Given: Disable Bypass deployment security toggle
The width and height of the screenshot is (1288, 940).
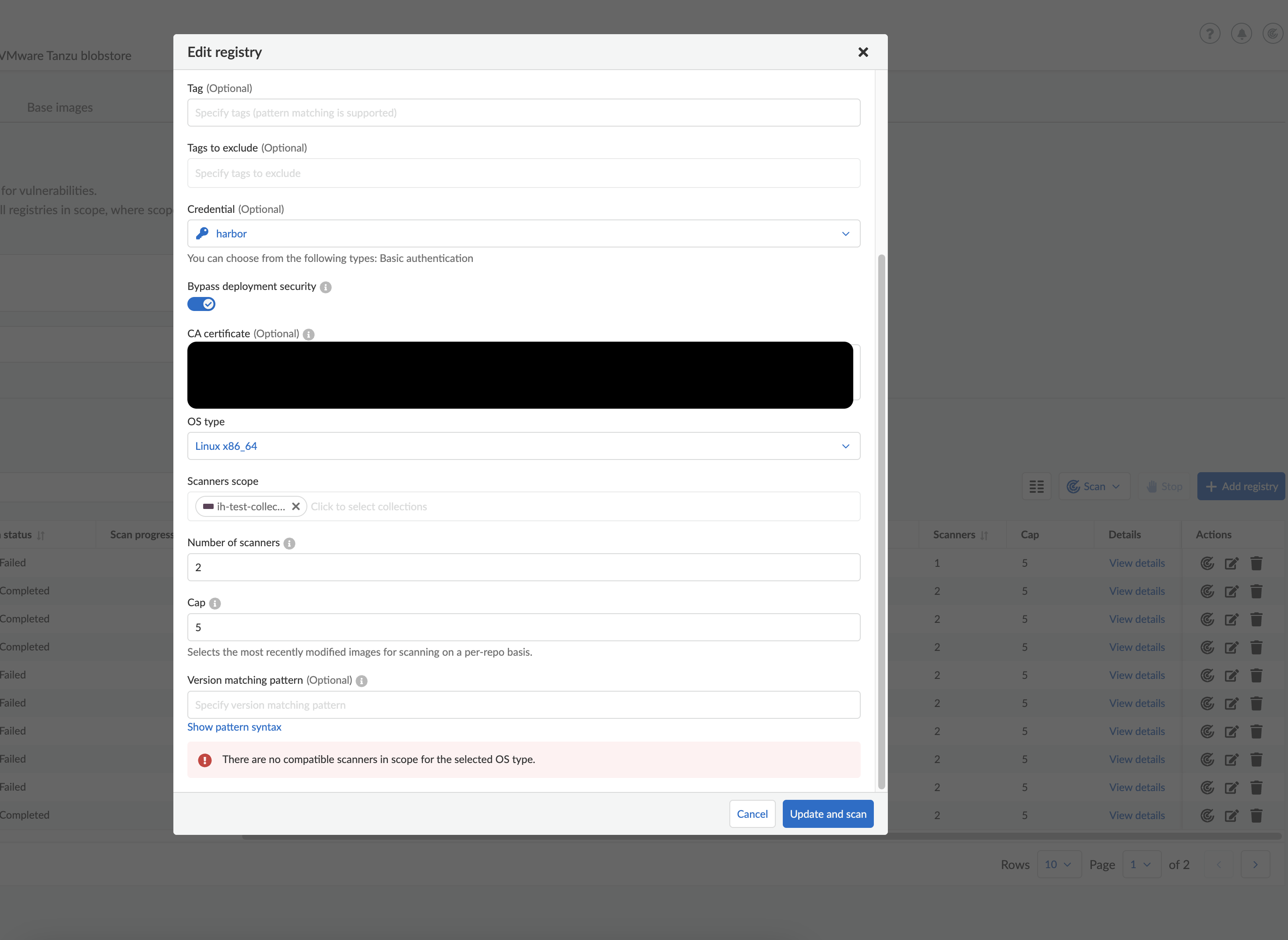Looking at the screenshot, I should tap(201, 304).
